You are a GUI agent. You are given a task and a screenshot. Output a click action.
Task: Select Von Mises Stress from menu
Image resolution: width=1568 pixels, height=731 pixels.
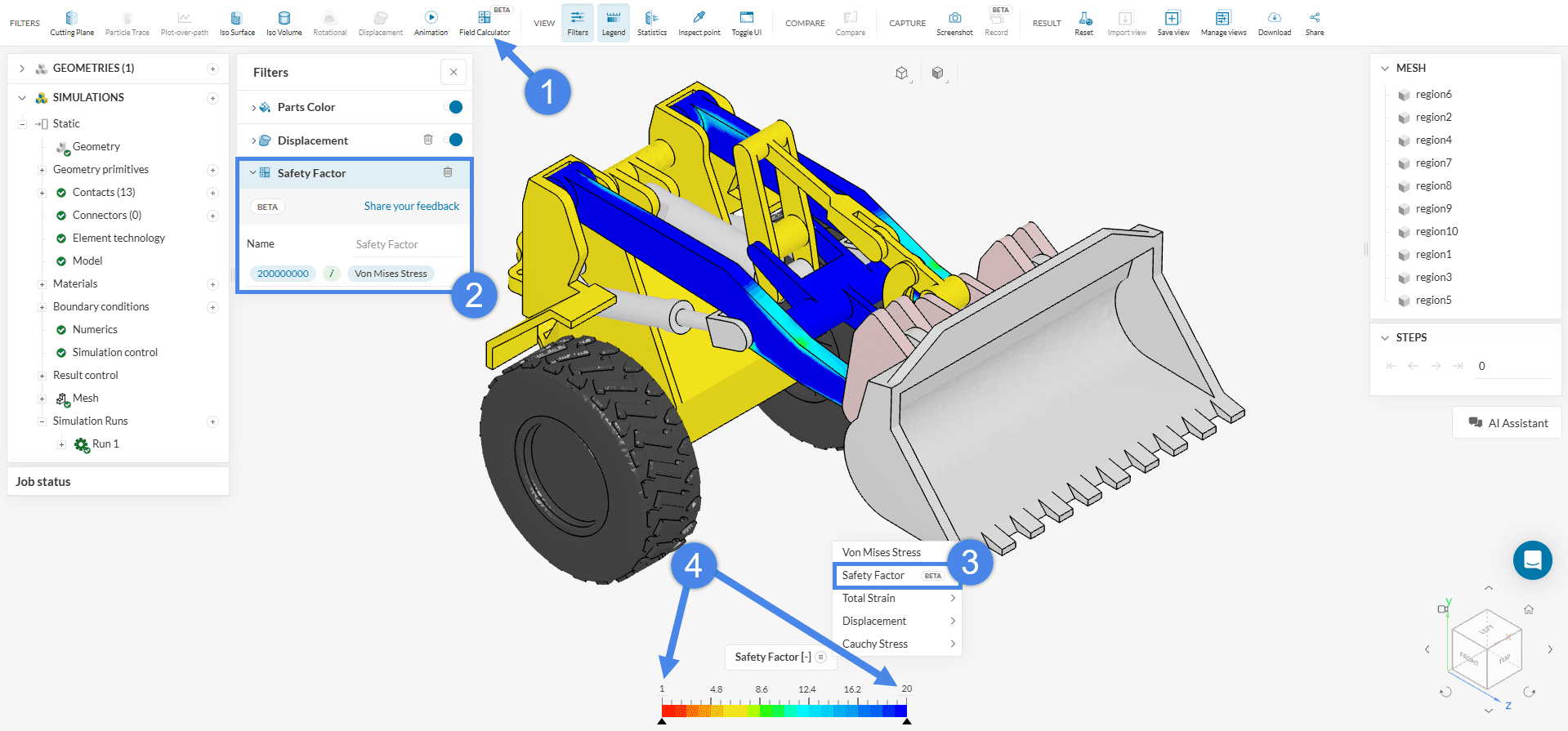point(881,553)
